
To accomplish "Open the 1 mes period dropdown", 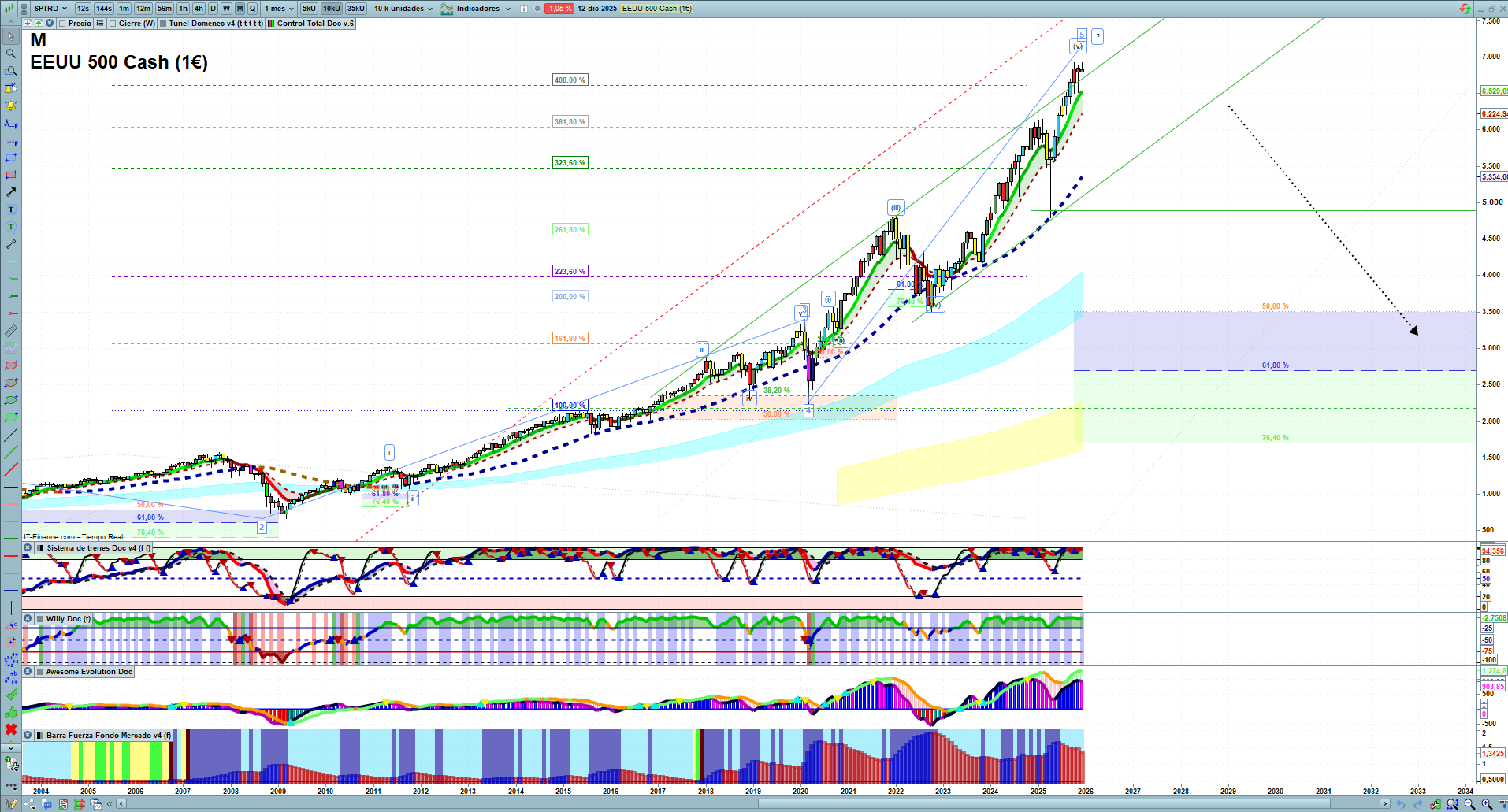I will [279, 9].
